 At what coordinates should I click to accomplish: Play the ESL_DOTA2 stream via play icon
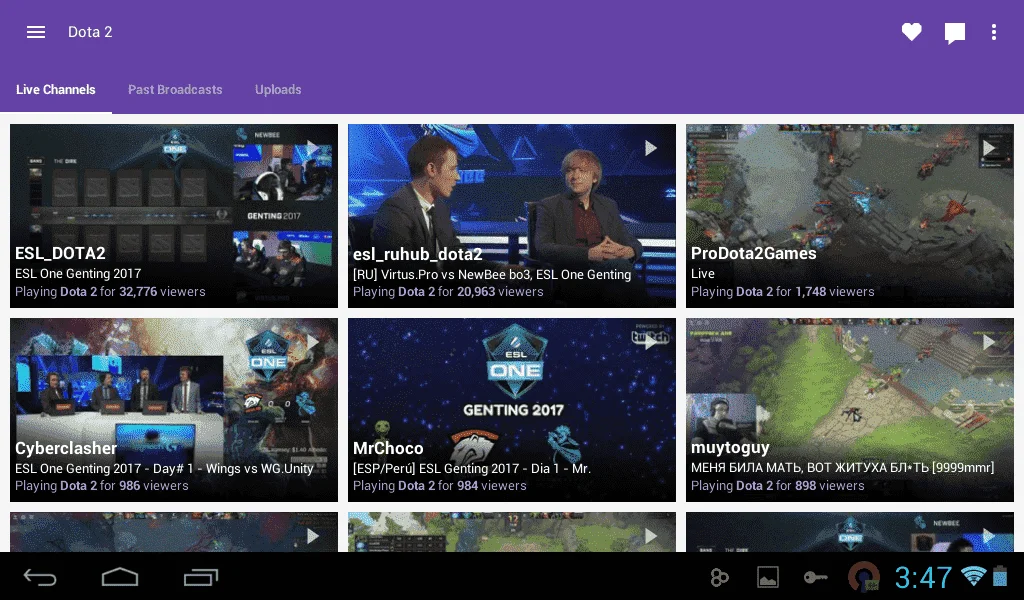(313, 148)
